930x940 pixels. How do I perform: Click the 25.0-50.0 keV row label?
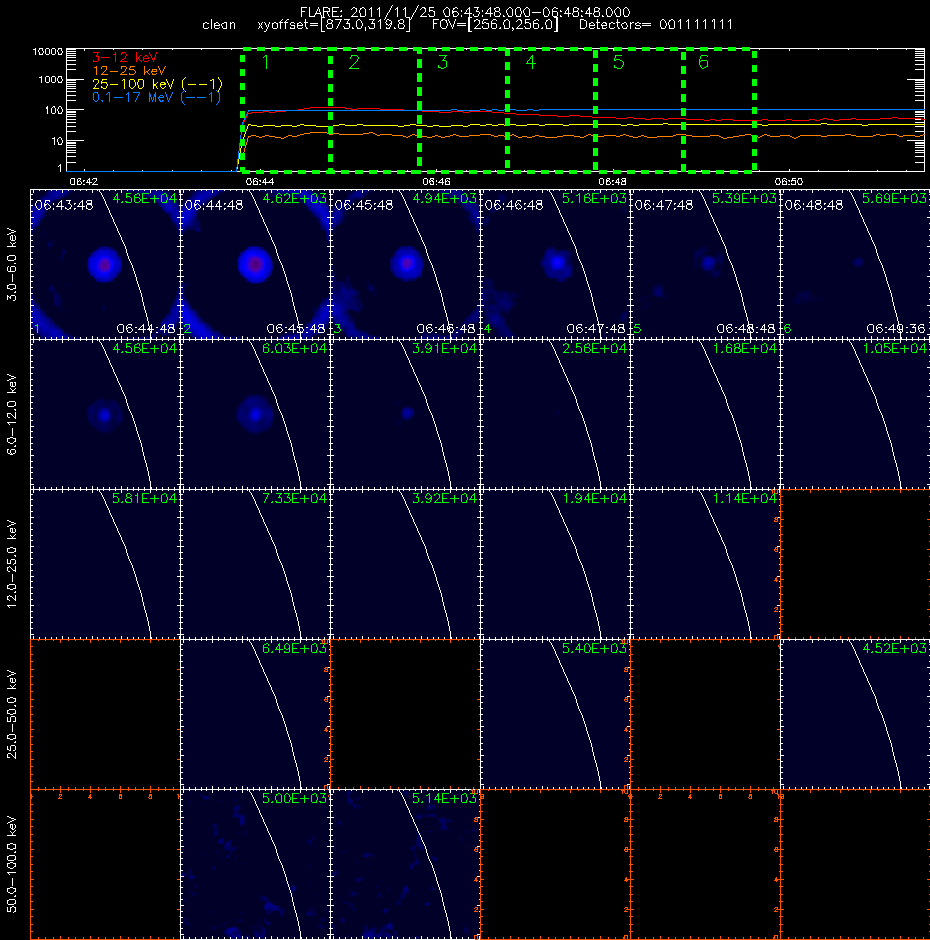click(x=12, y=714)
